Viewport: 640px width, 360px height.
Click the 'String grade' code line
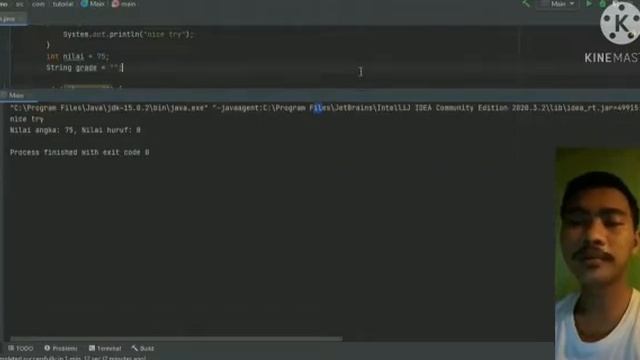(84, 68)
